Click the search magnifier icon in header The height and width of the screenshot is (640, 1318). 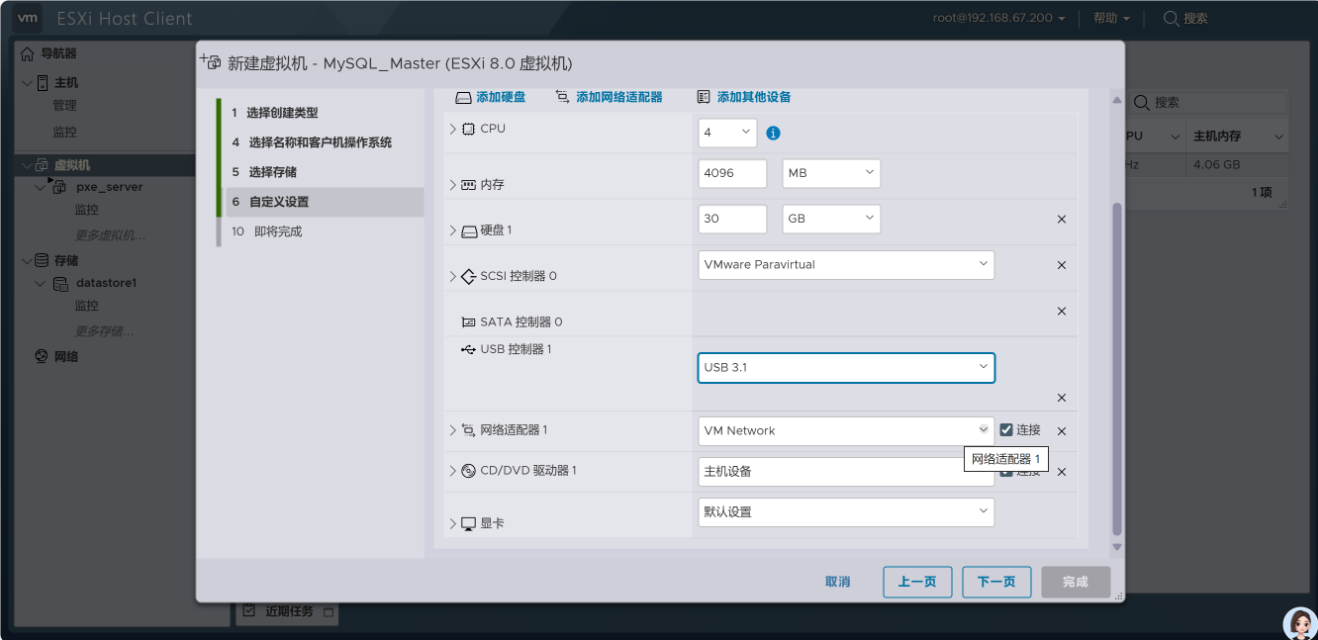point(1171,18)
